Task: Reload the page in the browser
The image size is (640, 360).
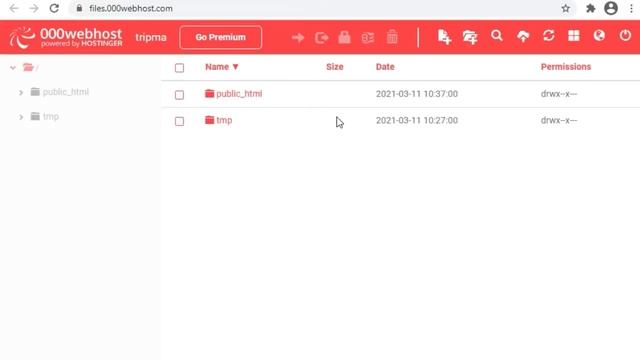Action: pyautogui.click(x=54, y=8)
